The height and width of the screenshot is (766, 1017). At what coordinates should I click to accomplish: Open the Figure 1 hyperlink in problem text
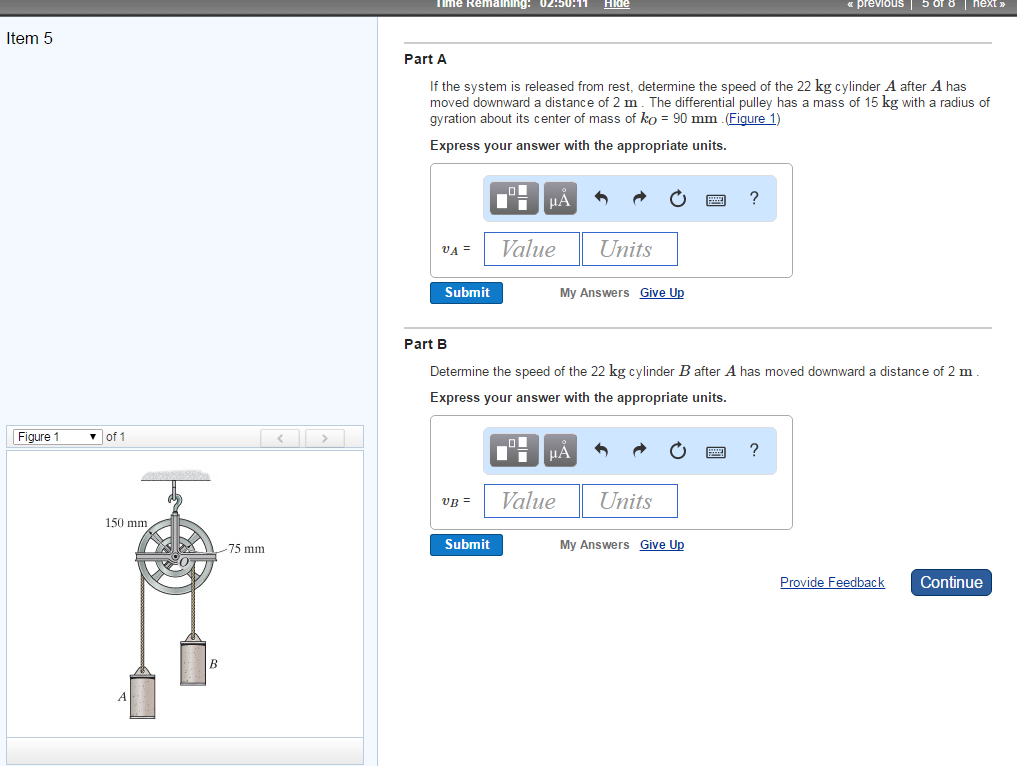pyautogui.click(x=751, y=118)
